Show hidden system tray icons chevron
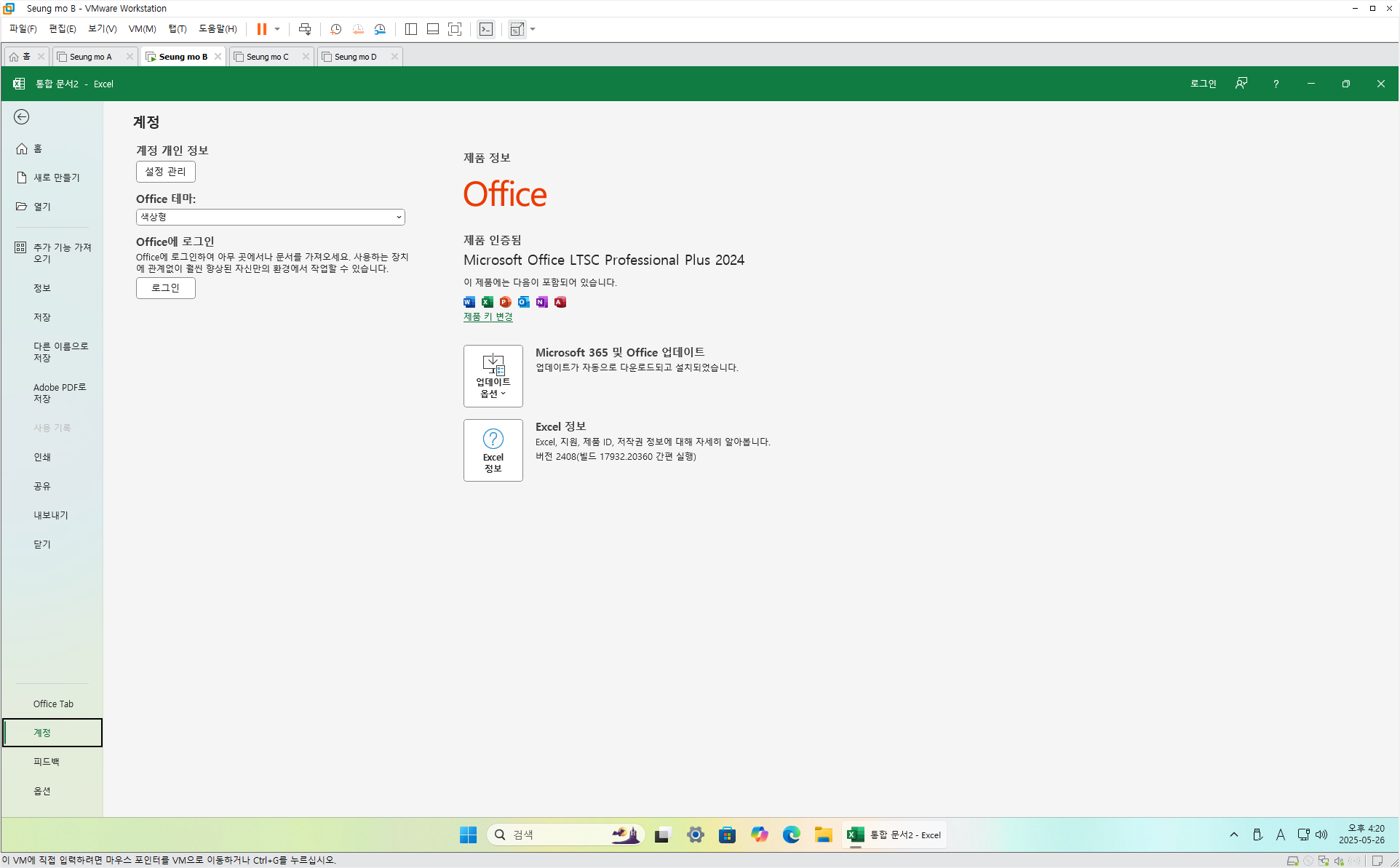1400x868 pixels. point(1234,835)
